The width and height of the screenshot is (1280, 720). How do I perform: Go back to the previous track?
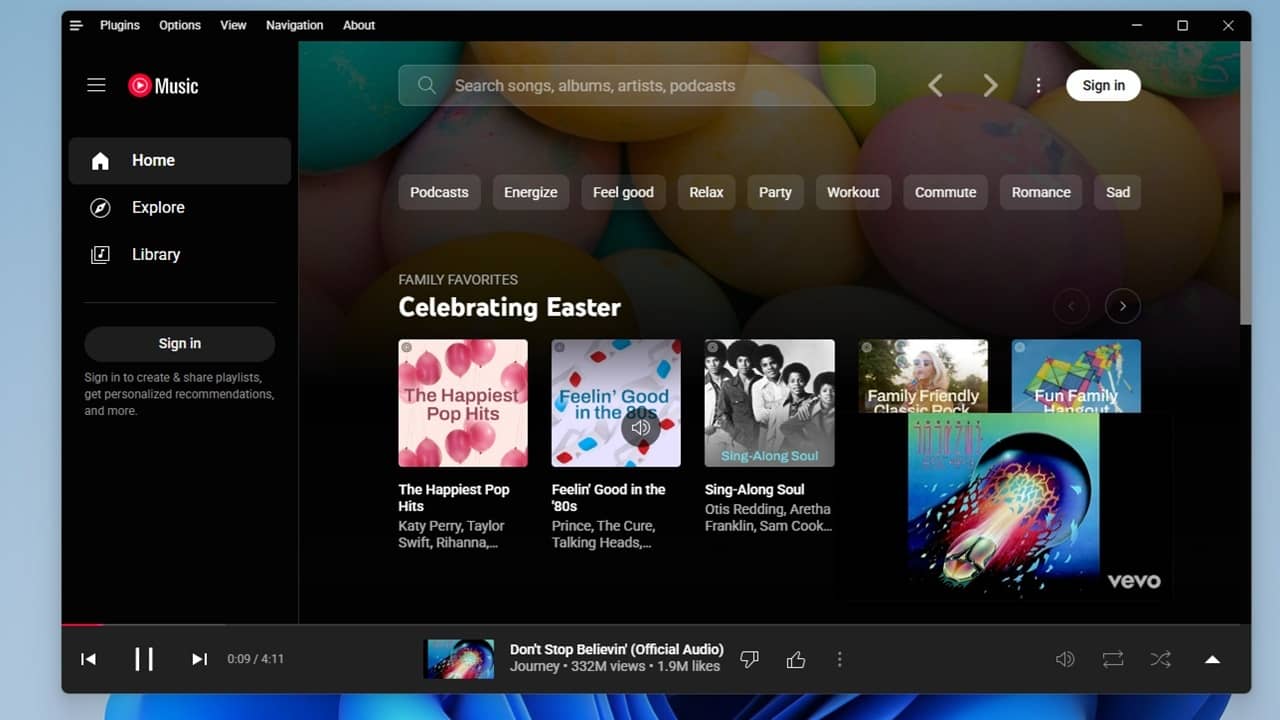[88, 659]
